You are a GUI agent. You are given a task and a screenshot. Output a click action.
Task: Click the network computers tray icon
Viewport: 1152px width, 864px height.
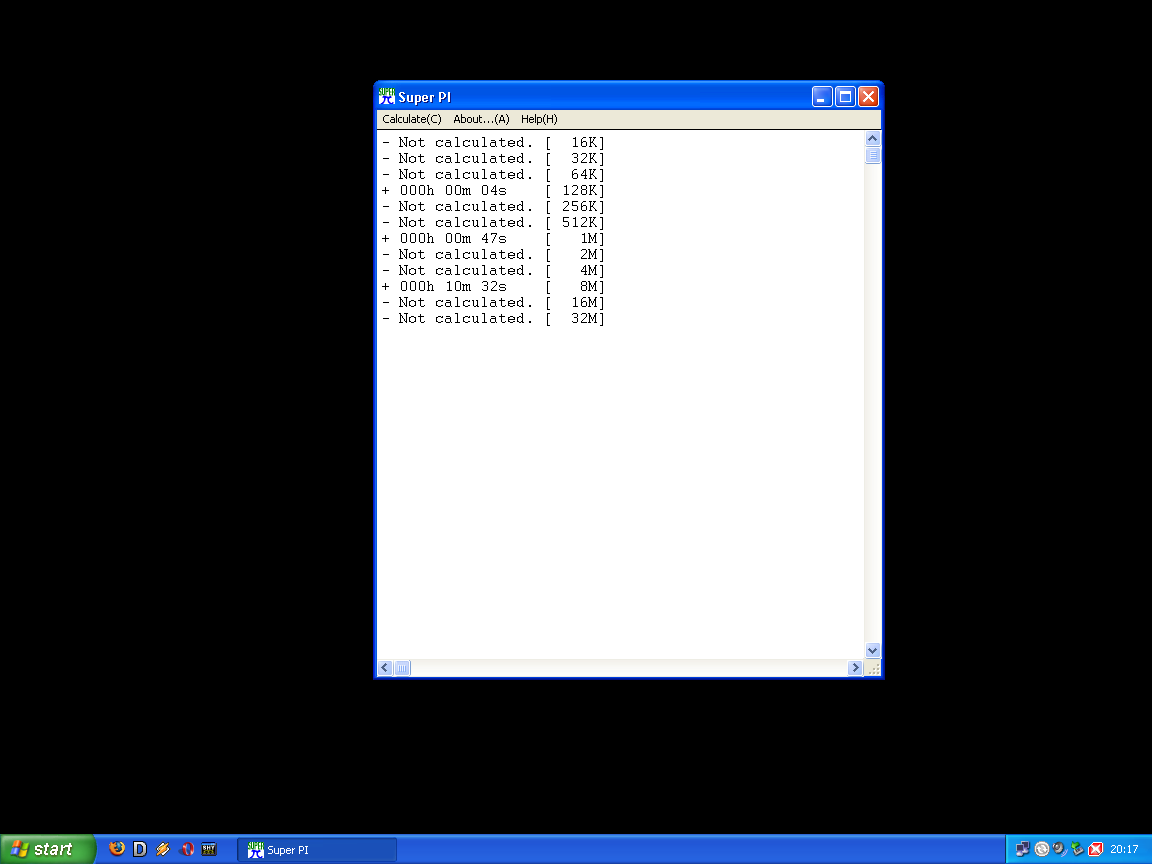1023,849
